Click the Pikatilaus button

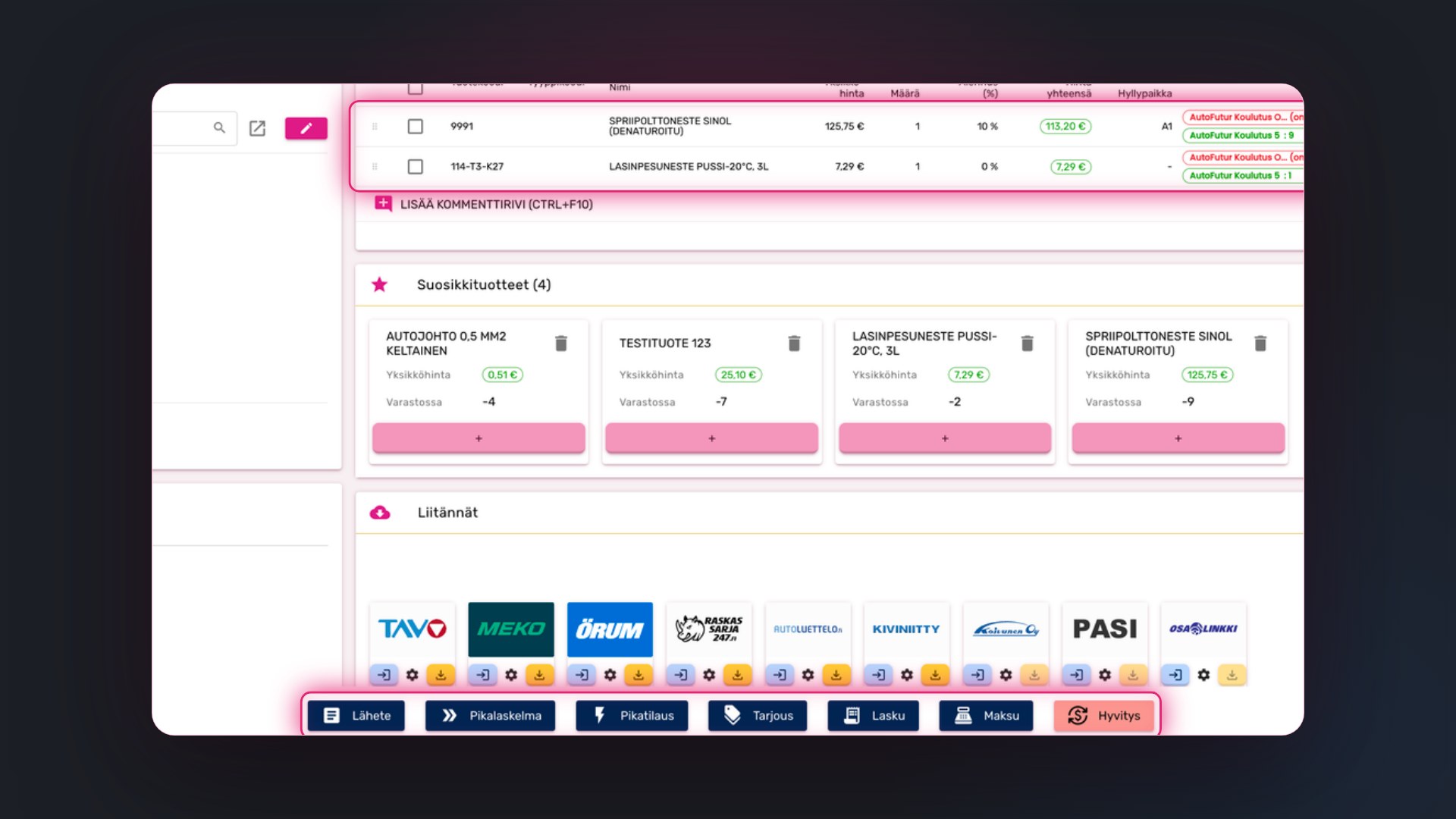(x=632, y=716)
